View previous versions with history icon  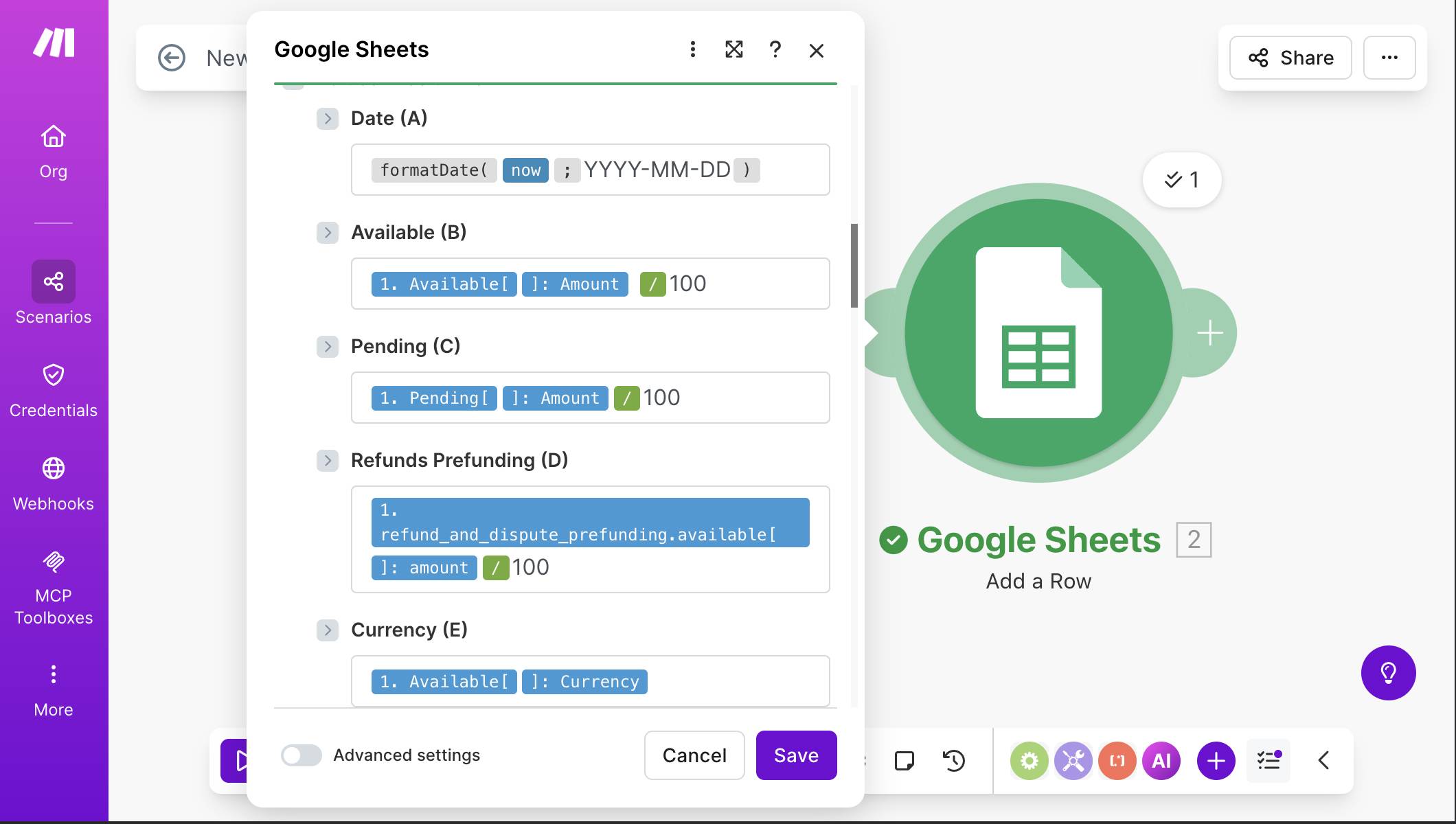pyautogui.click(x=954, y=761)
